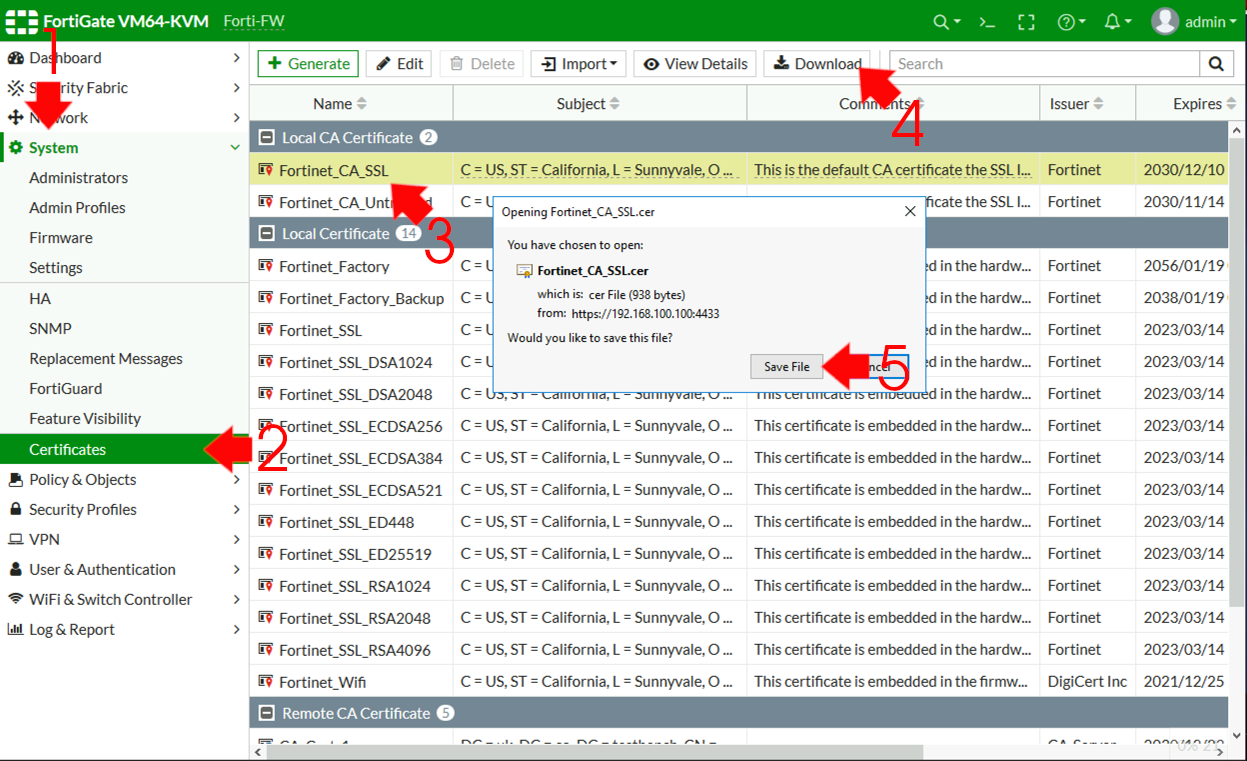Sort the table by the Expires column
1247x761 pixels.
point(1199,102)
